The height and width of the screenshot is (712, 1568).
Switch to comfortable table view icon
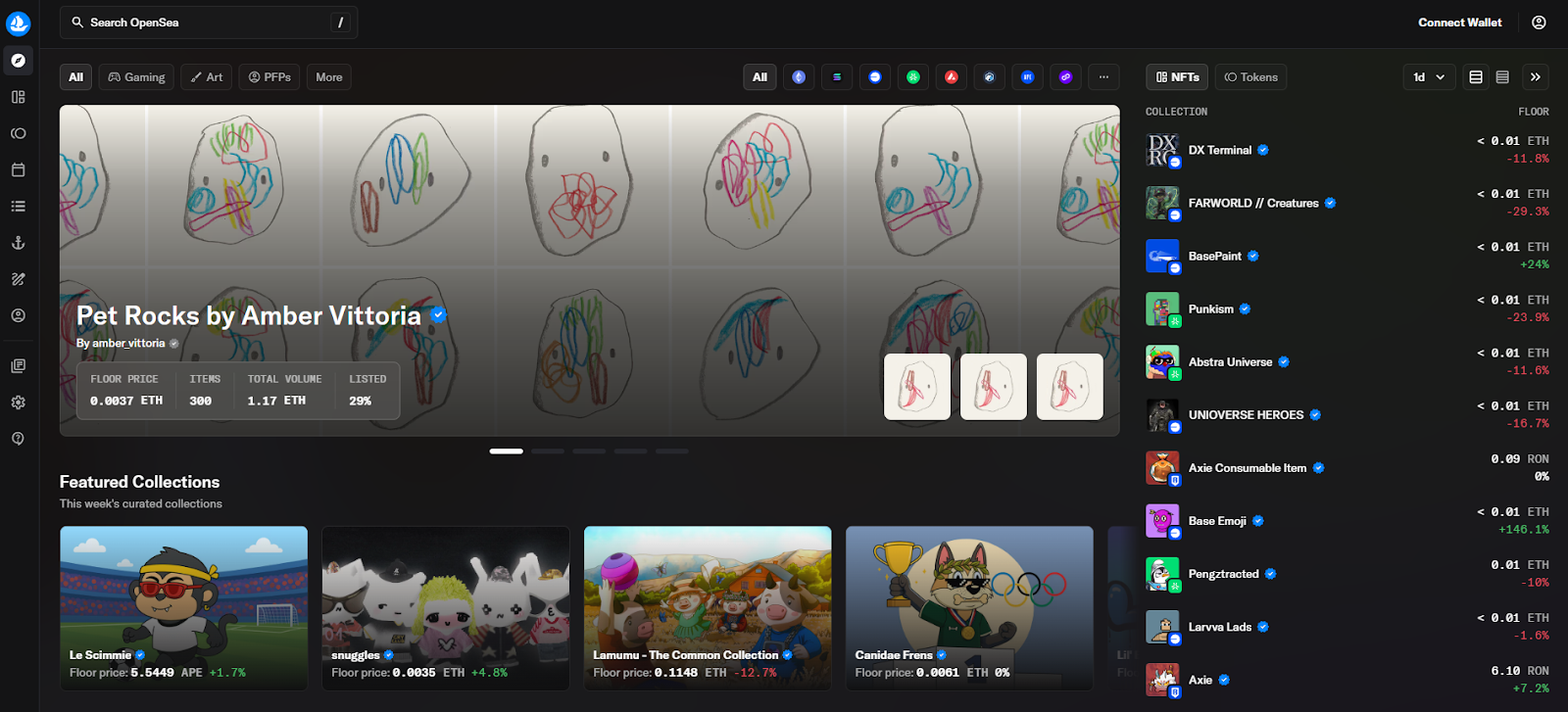click(1476, 77)
